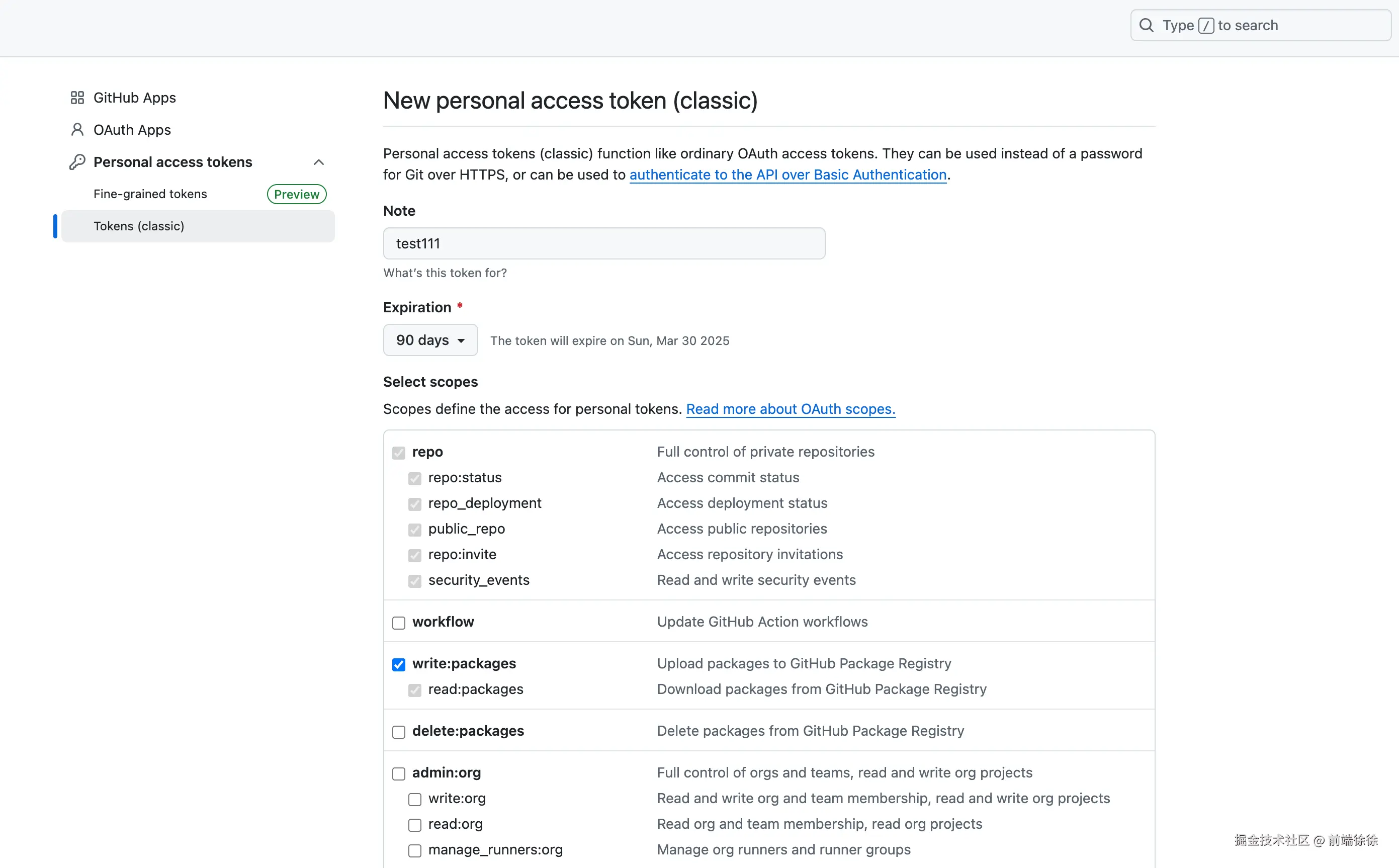Uncheck the write:packages scope
The width and height of the screenshot is (1399, 868).
(x=398, y=664)
